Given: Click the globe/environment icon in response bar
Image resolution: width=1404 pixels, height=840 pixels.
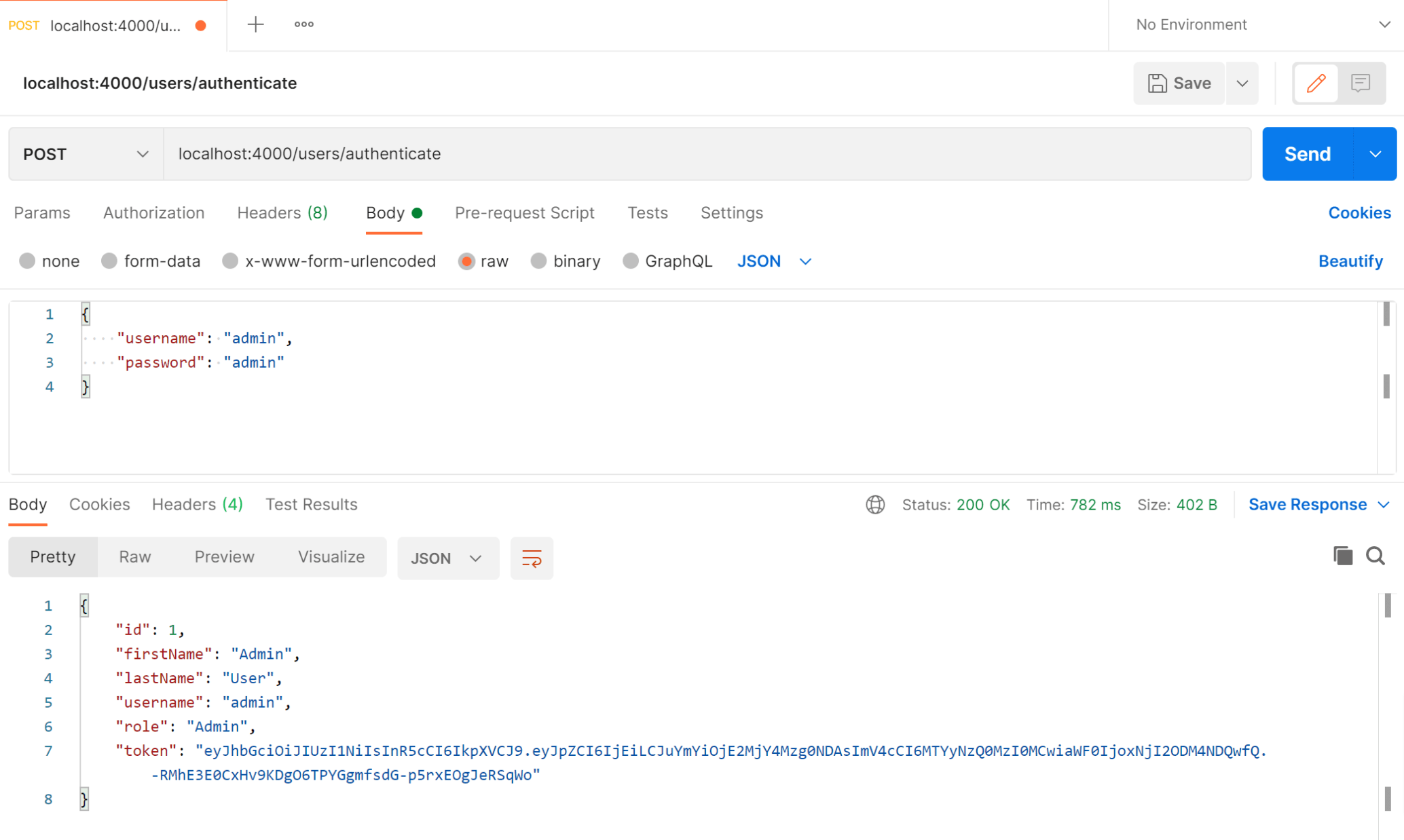Looking at the screenshot, I should [875, 504].
